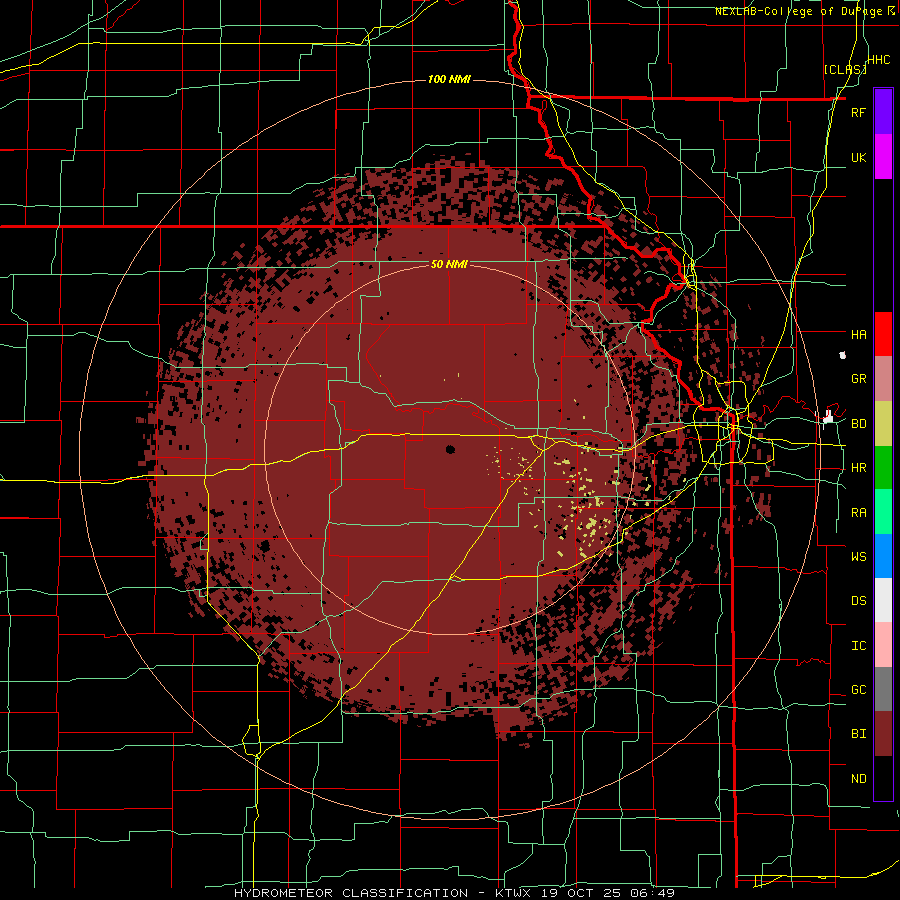This screenshot has height=900, width=900.
Task: Click the BD label in the legend
Action: 858,424
